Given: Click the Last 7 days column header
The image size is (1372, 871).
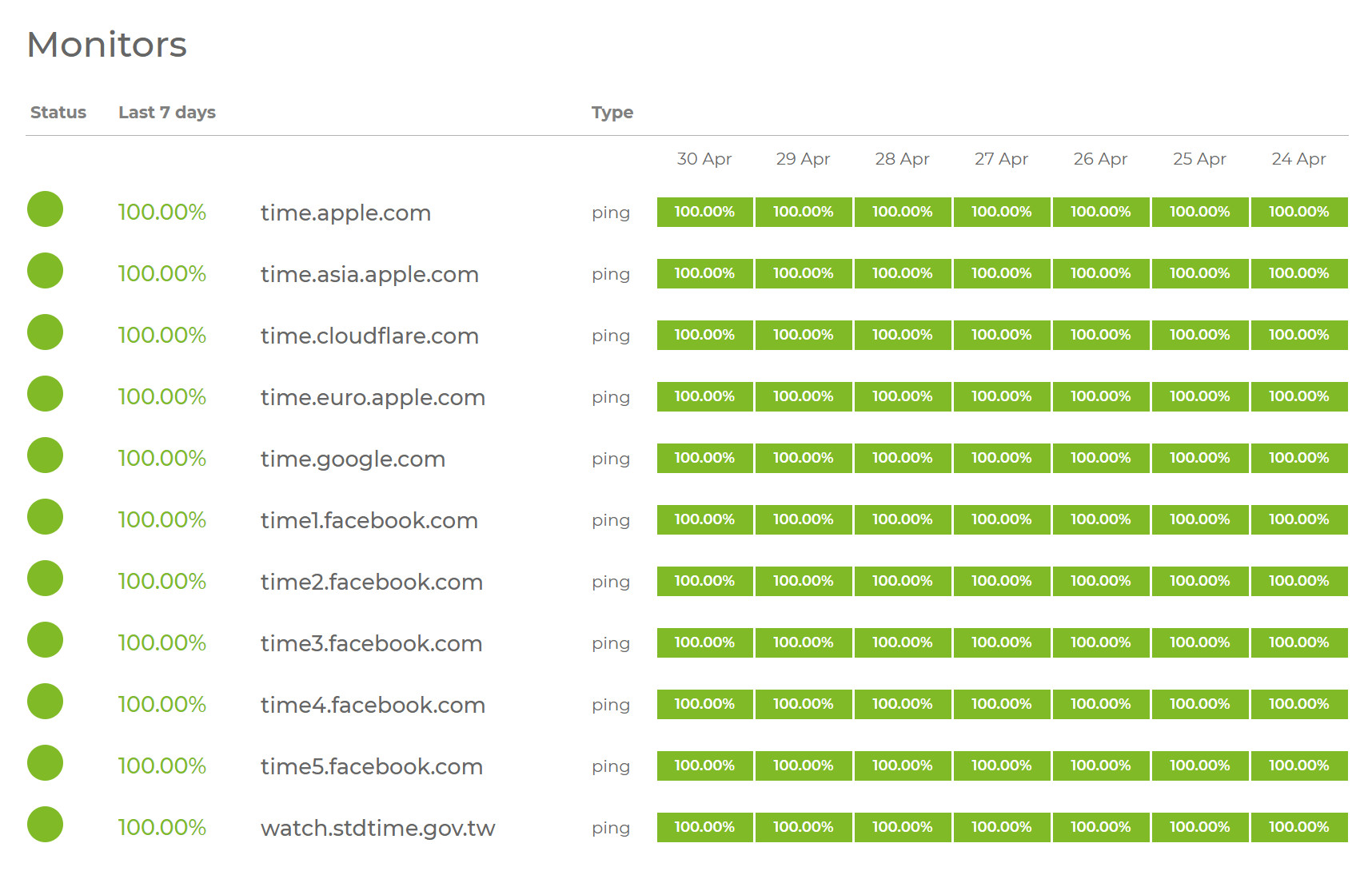Looking at the screenshot, I should 167,113.
